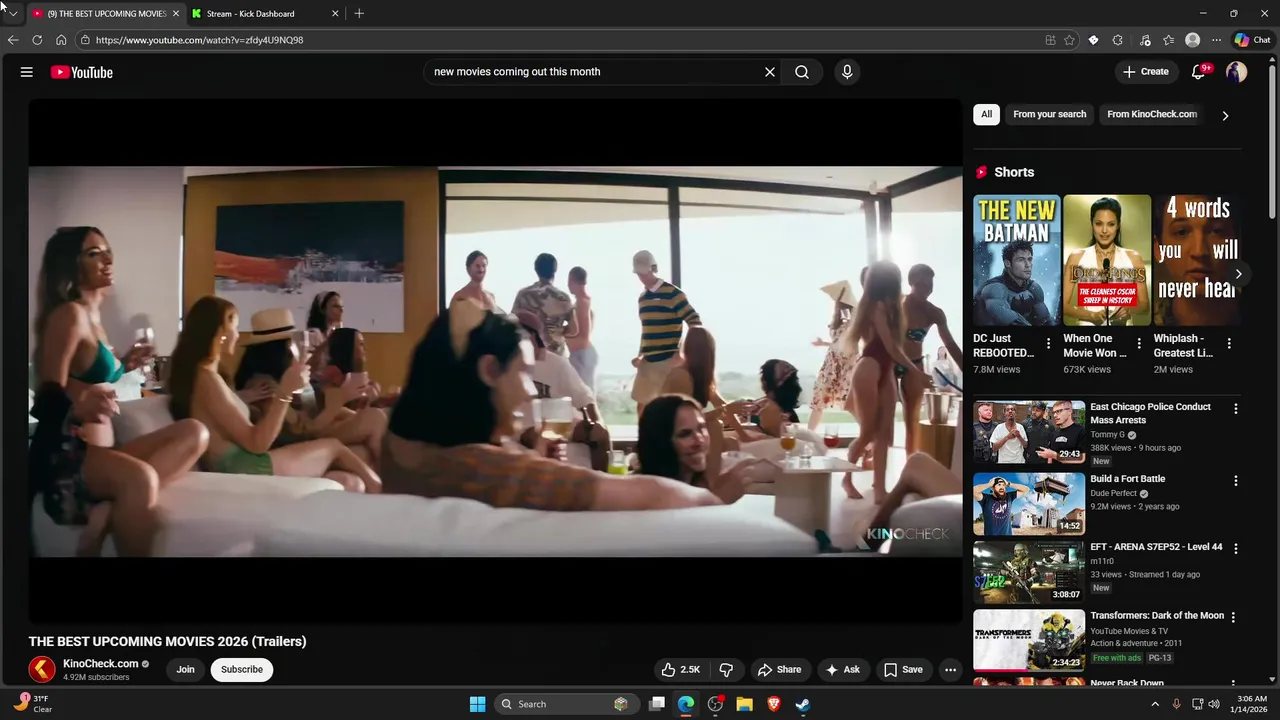1280x720 pixels.
Task: Go to the YouTube home logo
Action: coord(82,72)
